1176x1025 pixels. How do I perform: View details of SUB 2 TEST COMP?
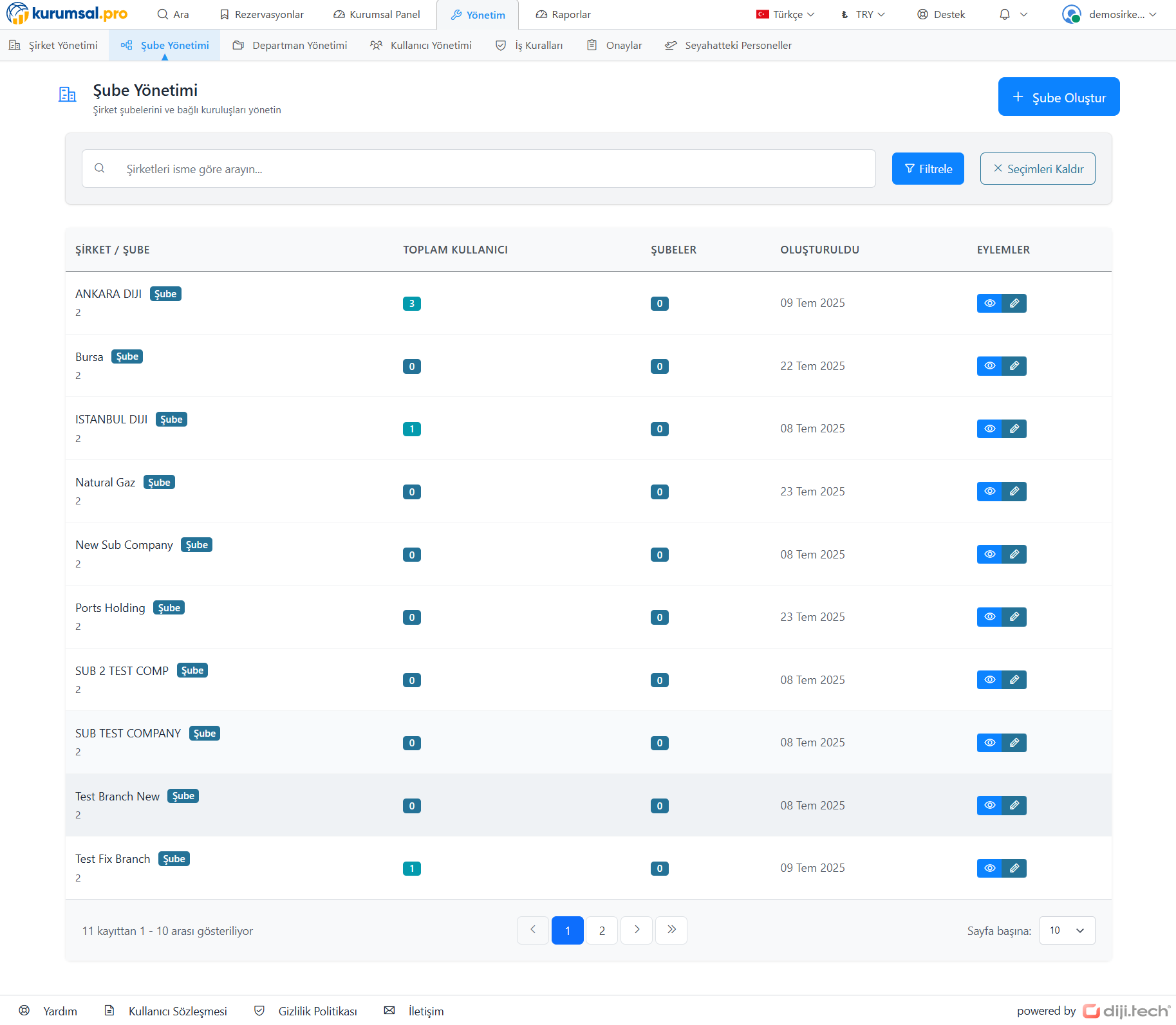[989, 679]
